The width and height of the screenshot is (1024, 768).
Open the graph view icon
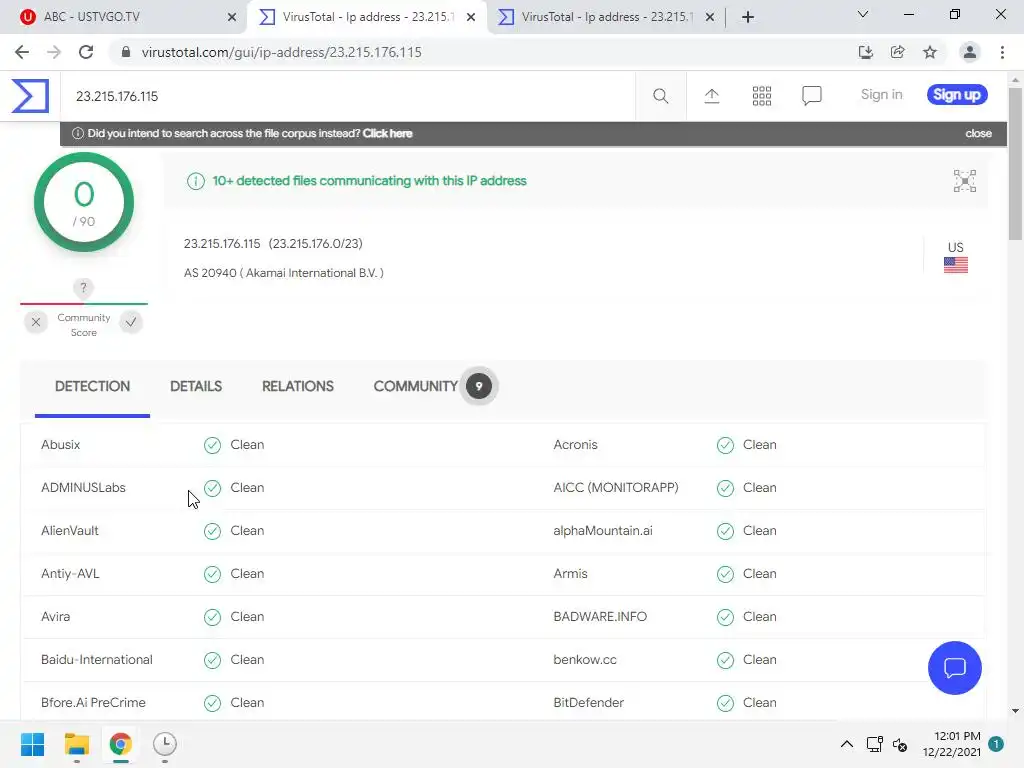tap(965, 181)
